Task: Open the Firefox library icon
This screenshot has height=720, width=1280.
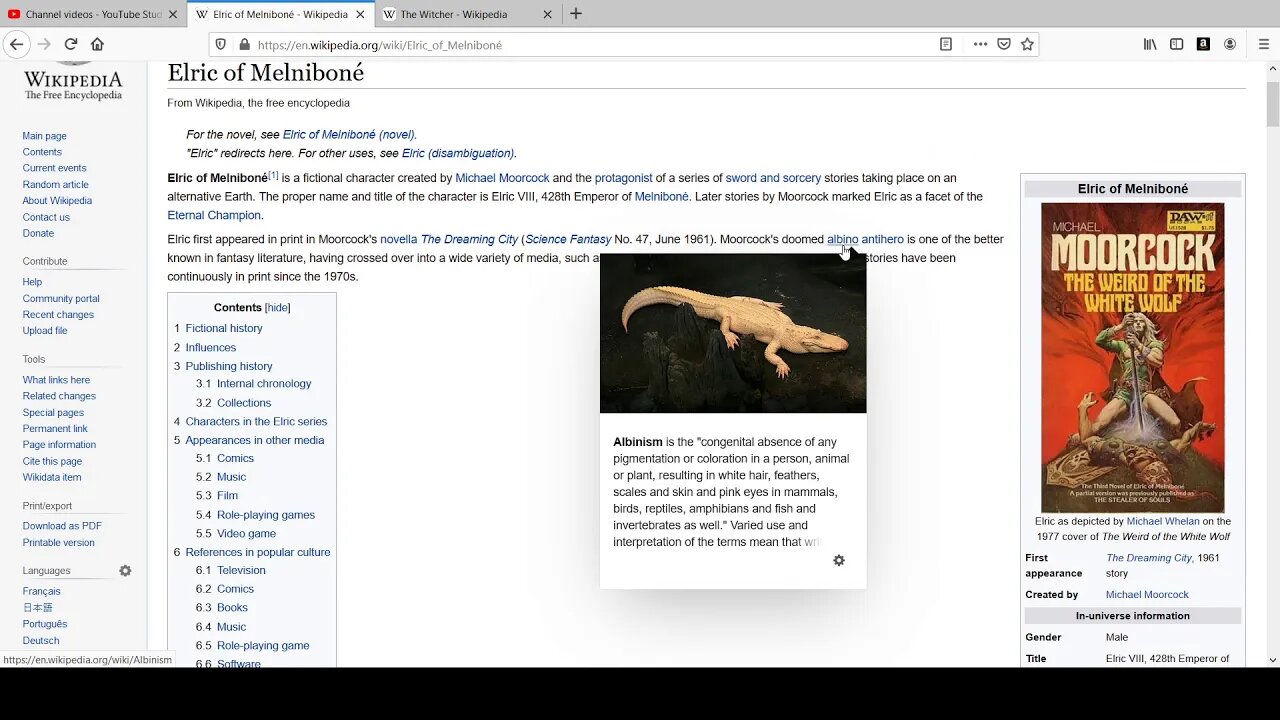Action: (x=1150, y=44)
